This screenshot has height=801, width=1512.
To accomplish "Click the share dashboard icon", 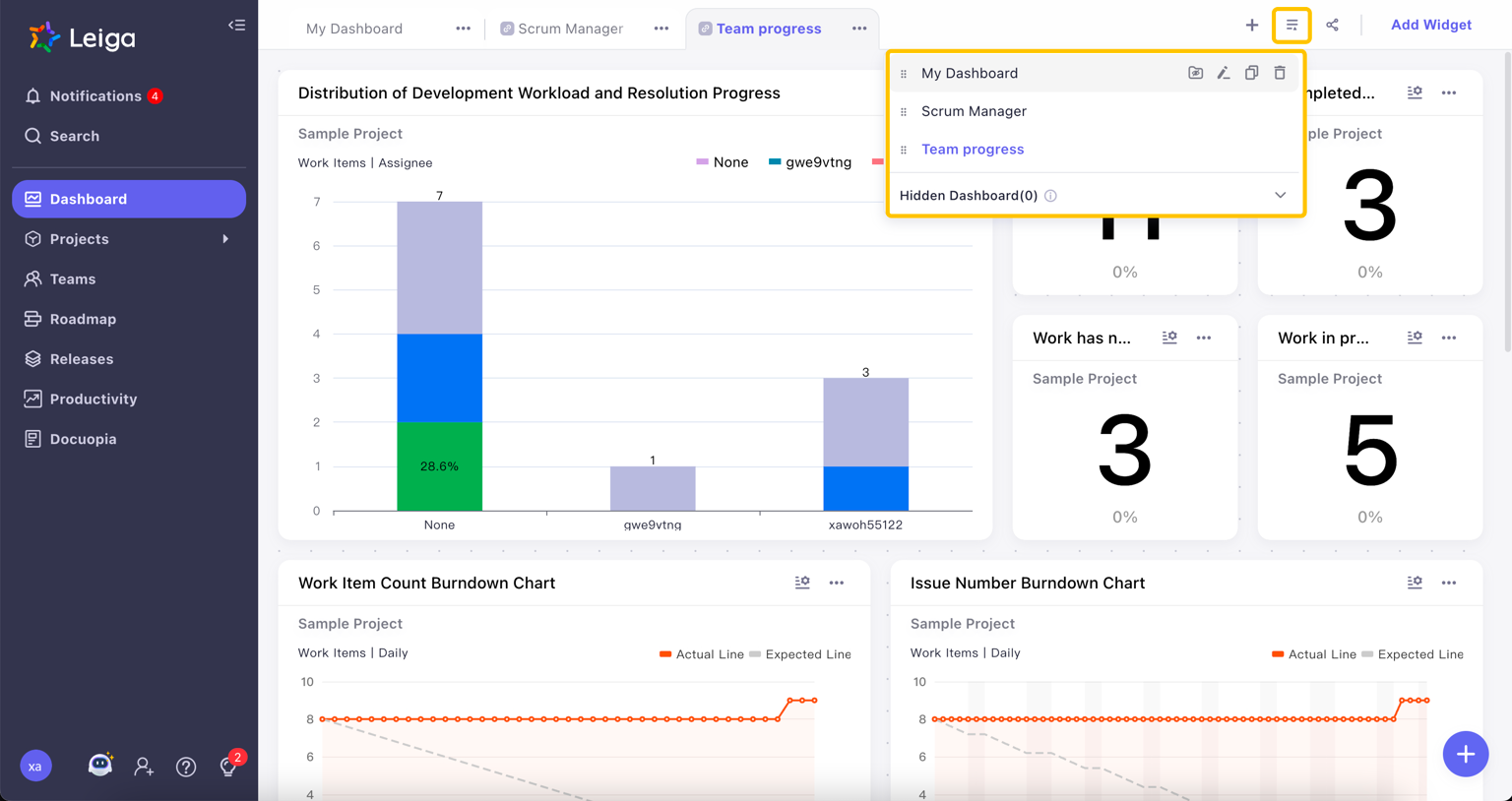I will point(1332,26).
